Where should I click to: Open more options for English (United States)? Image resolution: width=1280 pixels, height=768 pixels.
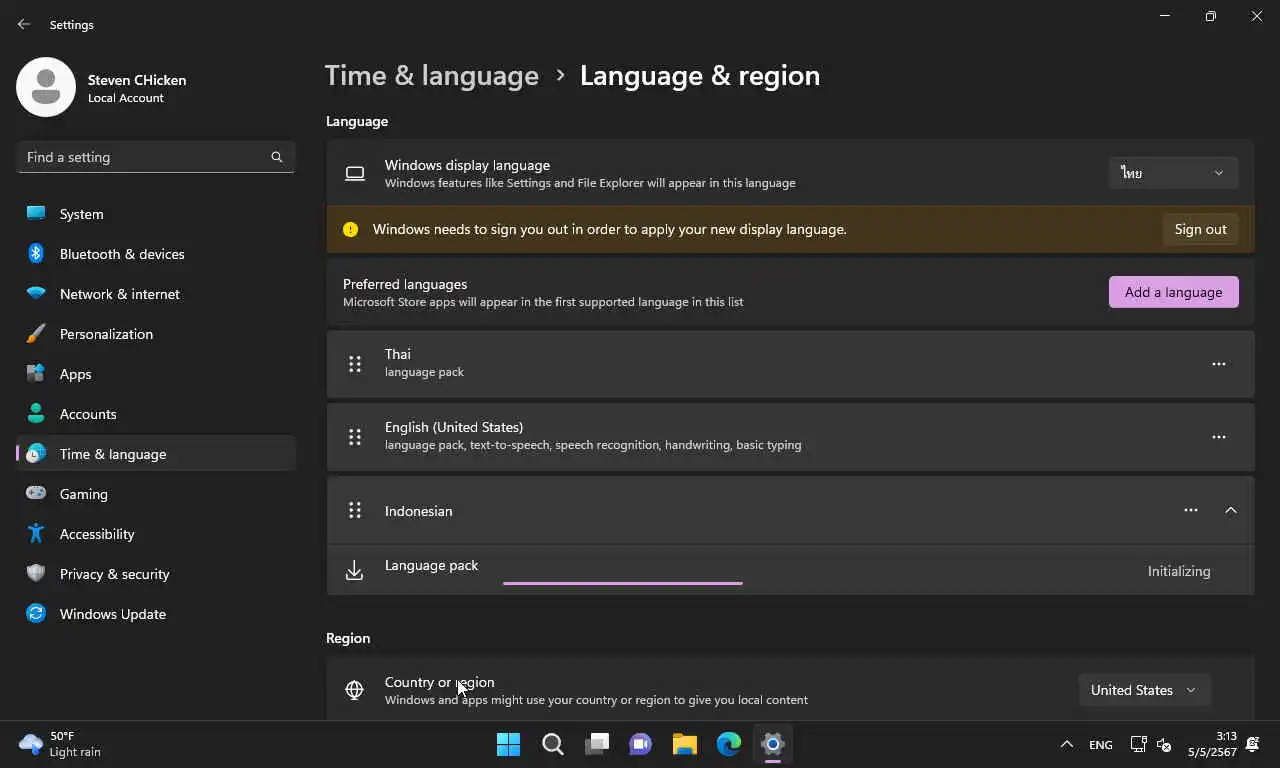[x=1219, y=437]
